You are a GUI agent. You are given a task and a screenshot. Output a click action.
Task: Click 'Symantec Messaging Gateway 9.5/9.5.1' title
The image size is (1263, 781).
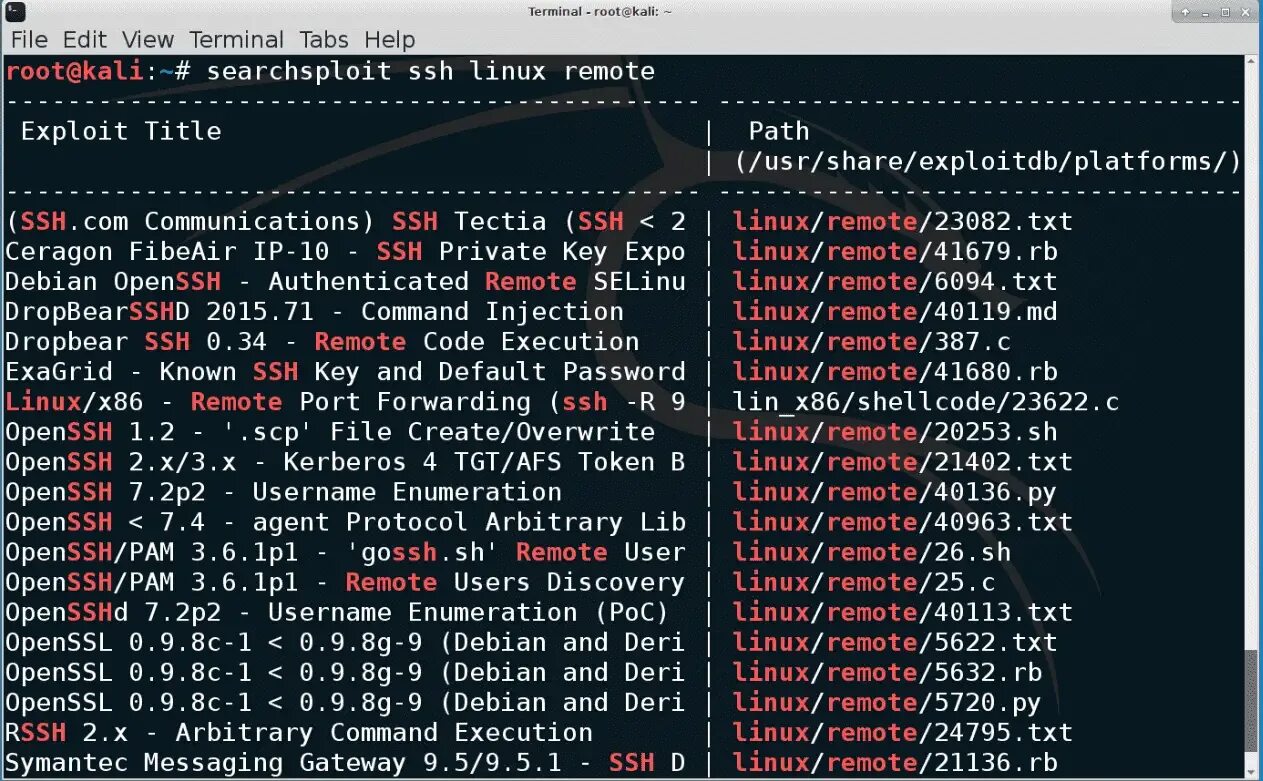346,762
